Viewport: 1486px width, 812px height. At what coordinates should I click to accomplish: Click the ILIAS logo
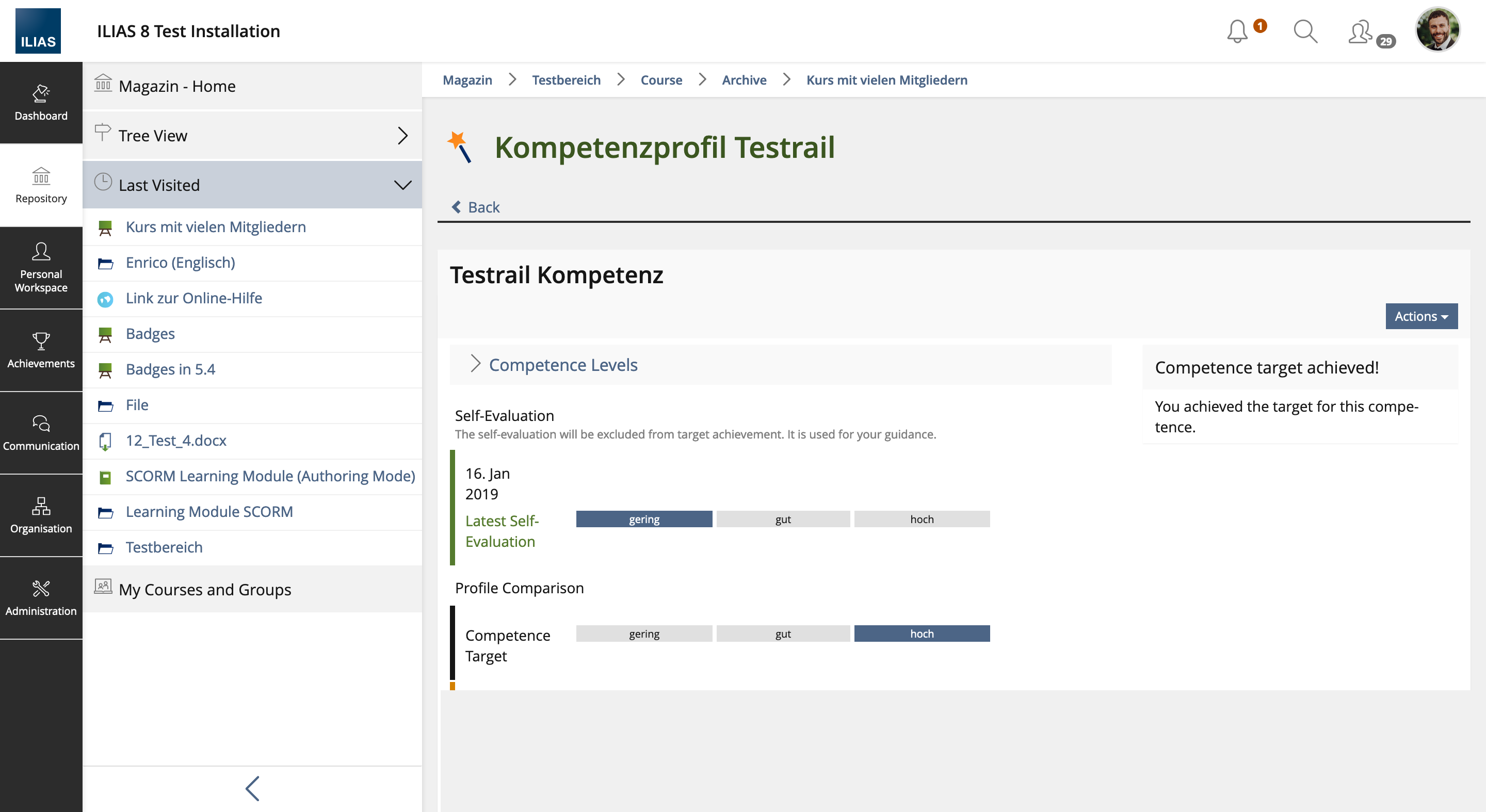click(38, 31)
